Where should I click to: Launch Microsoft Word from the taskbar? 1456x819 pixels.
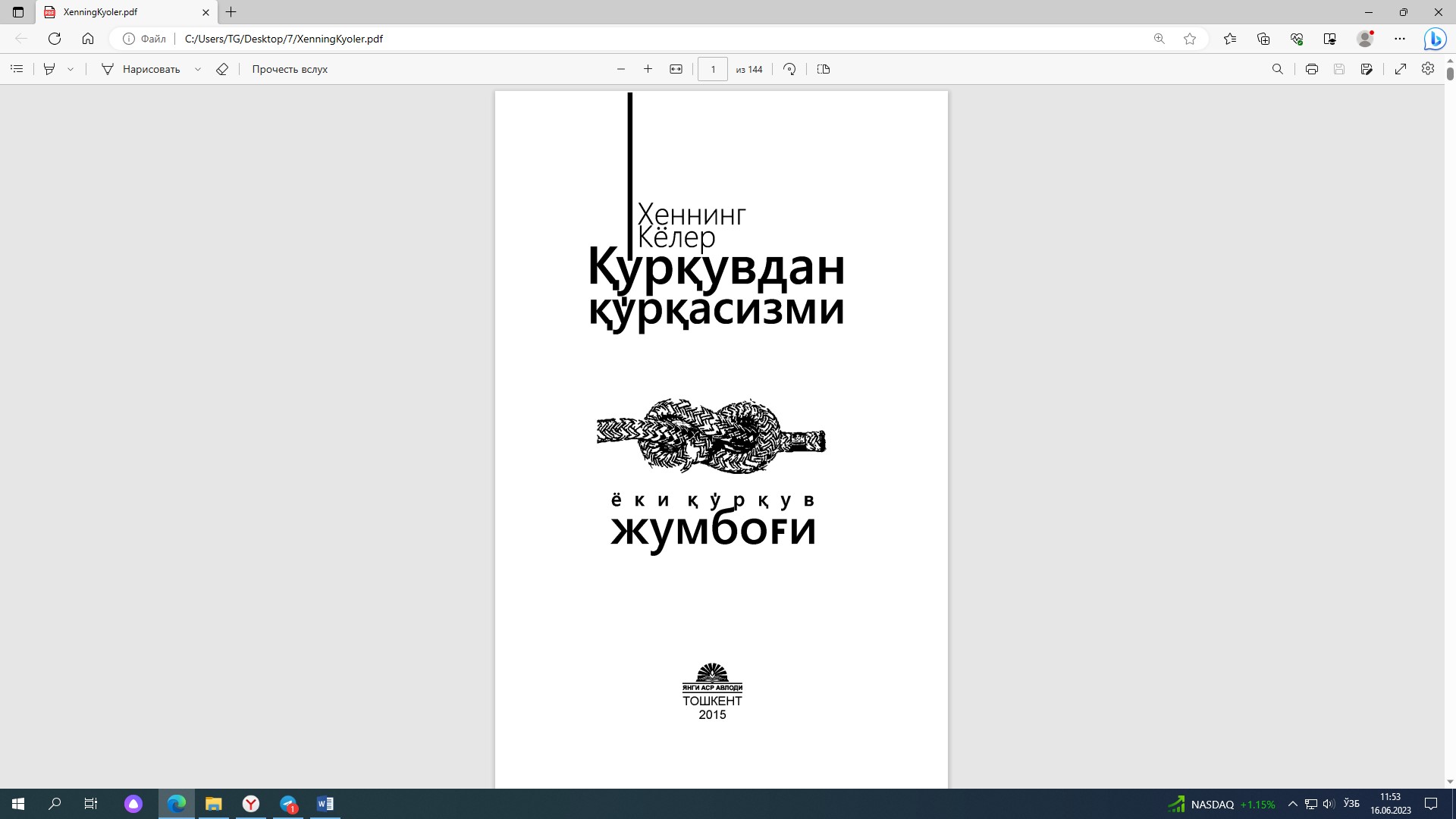click(325, 804)
